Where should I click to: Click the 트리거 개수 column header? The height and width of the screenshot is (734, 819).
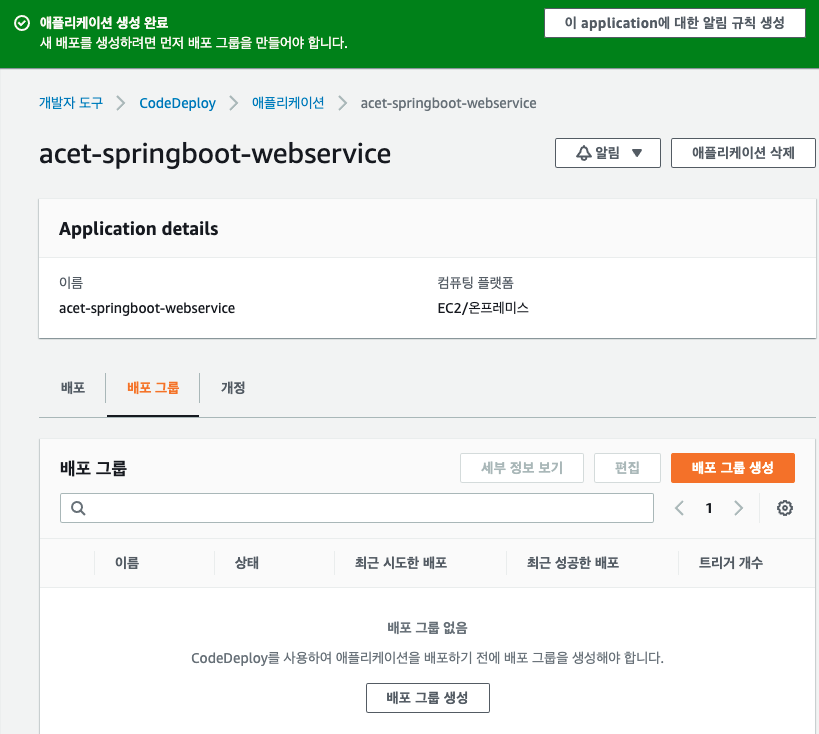pyautogui.click(x=731, y=563)
